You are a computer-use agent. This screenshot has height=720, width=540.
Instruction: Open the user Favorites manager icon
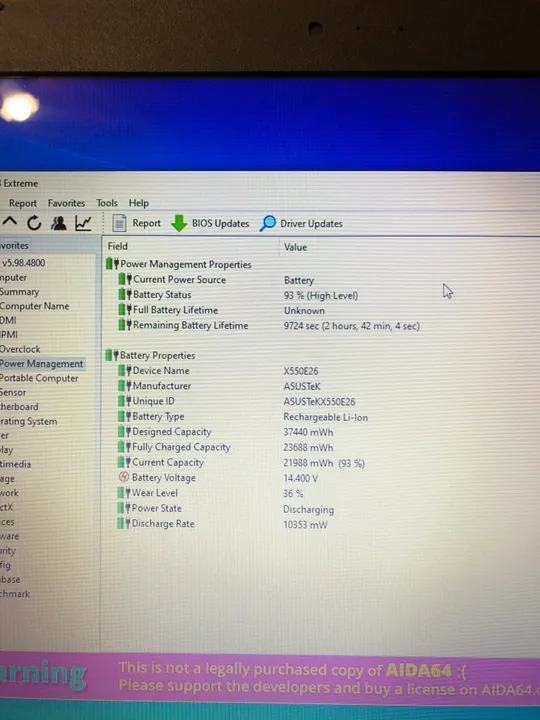click(x=58, y=223)
